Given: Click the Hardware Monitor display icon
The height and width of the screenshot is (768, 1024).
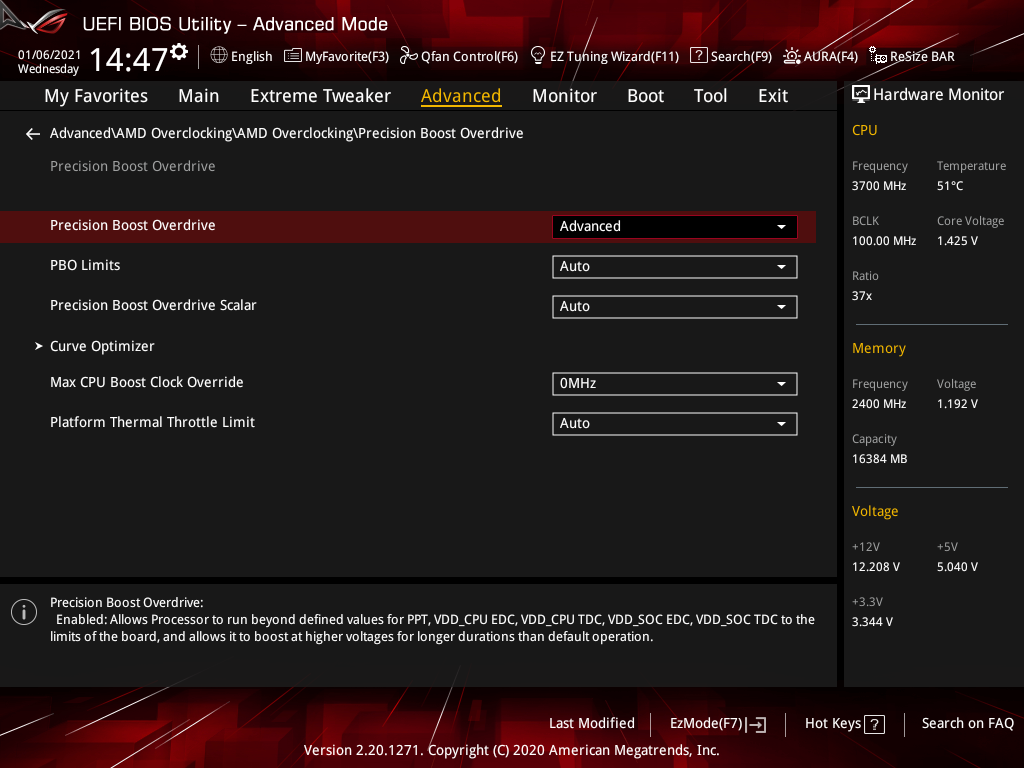Looking at the screenshot, I should 861,95.
